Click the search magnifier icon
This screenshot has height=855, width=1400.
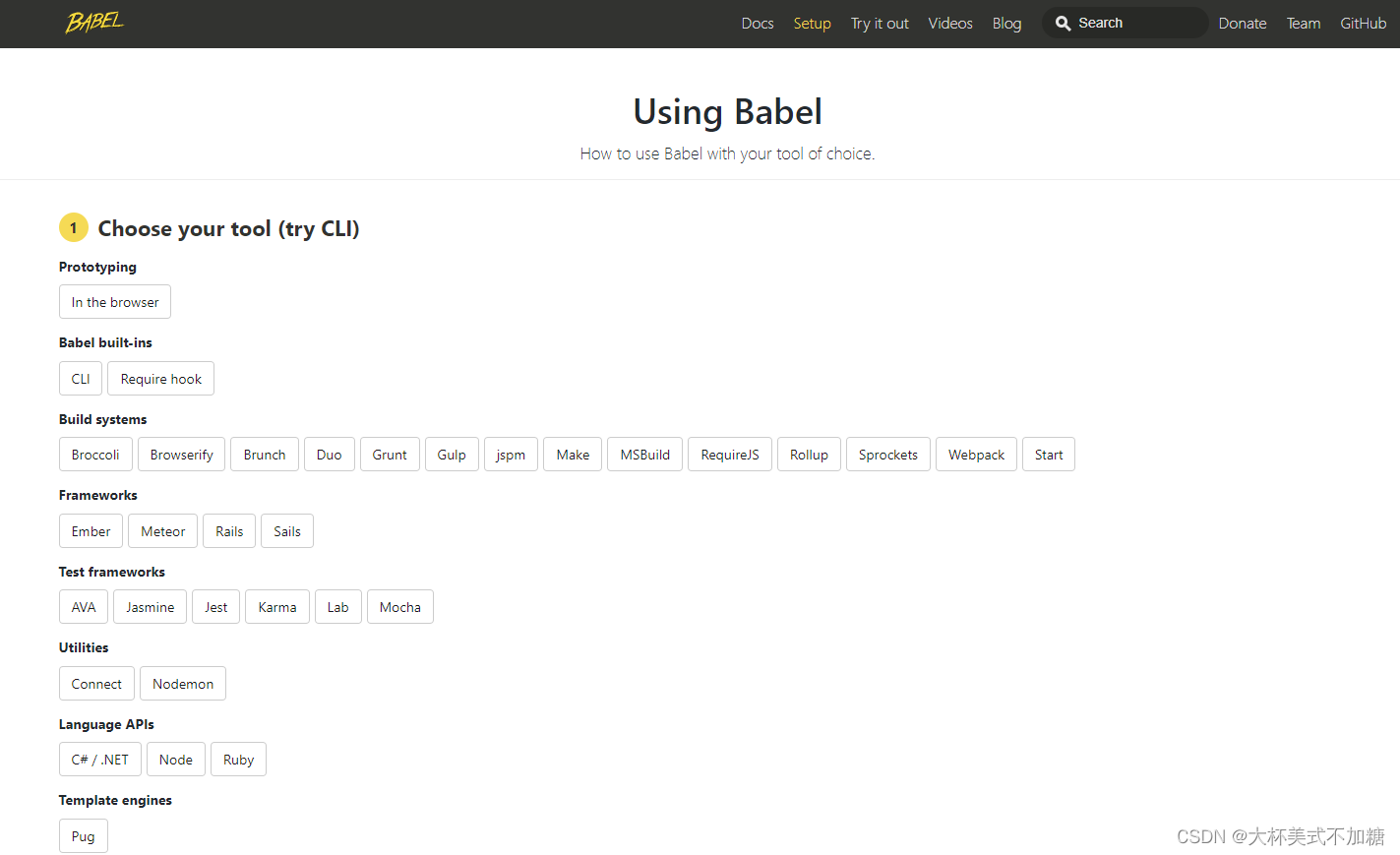coord(1063,23)
